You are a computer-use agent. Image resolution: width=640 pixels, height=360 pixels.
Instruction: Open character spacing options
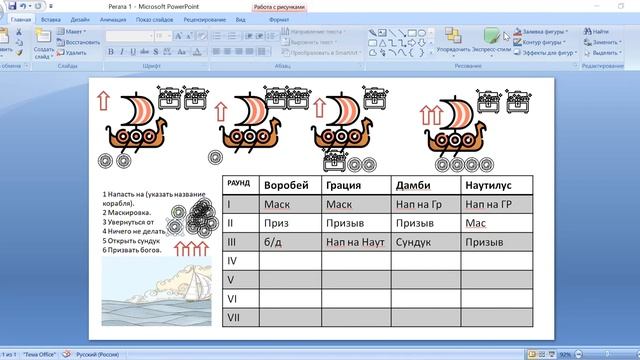(x=167, y=52)
